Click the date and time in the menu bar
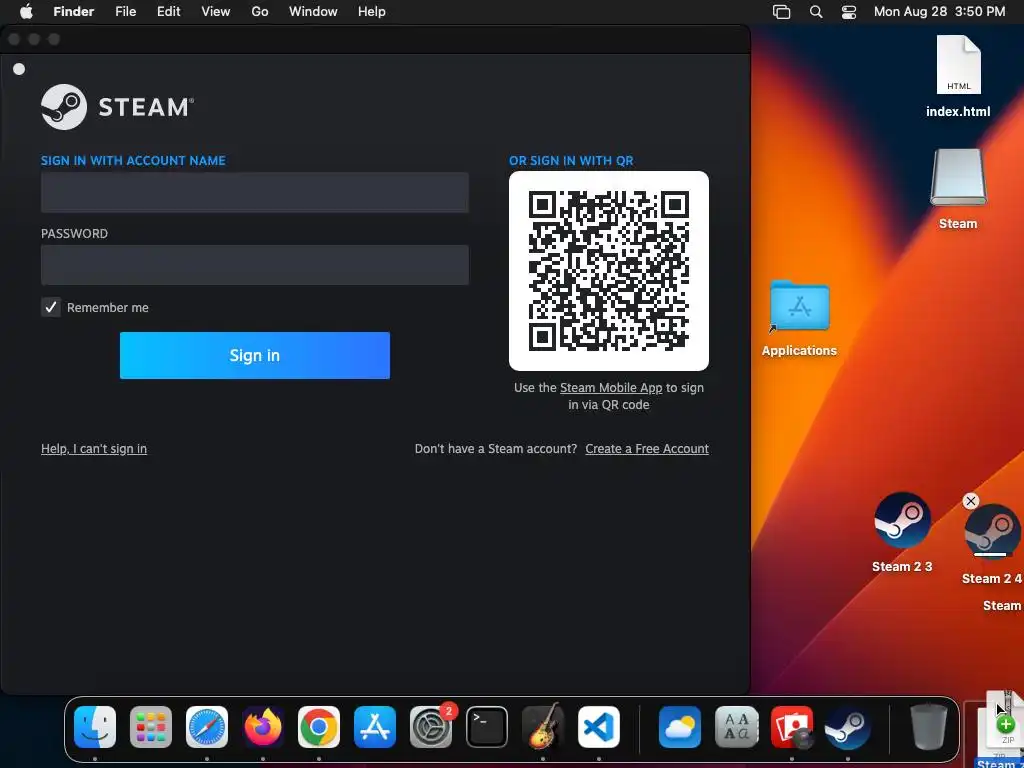 click(939, 11)
